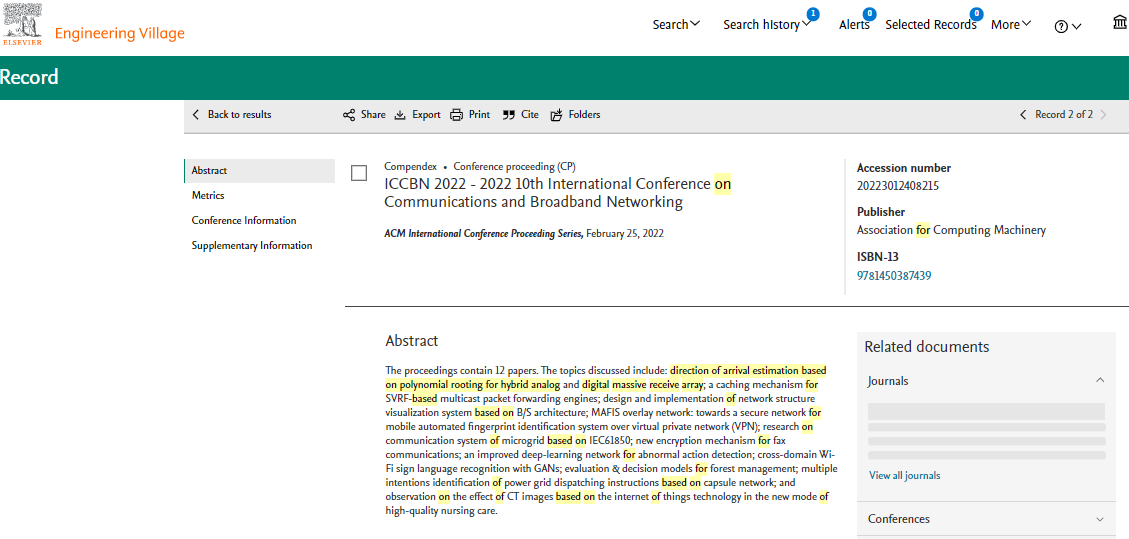This screenshot has height=539, width=1129.
Task: Open ISBN link 9781450387439
Action: [894, 275]
